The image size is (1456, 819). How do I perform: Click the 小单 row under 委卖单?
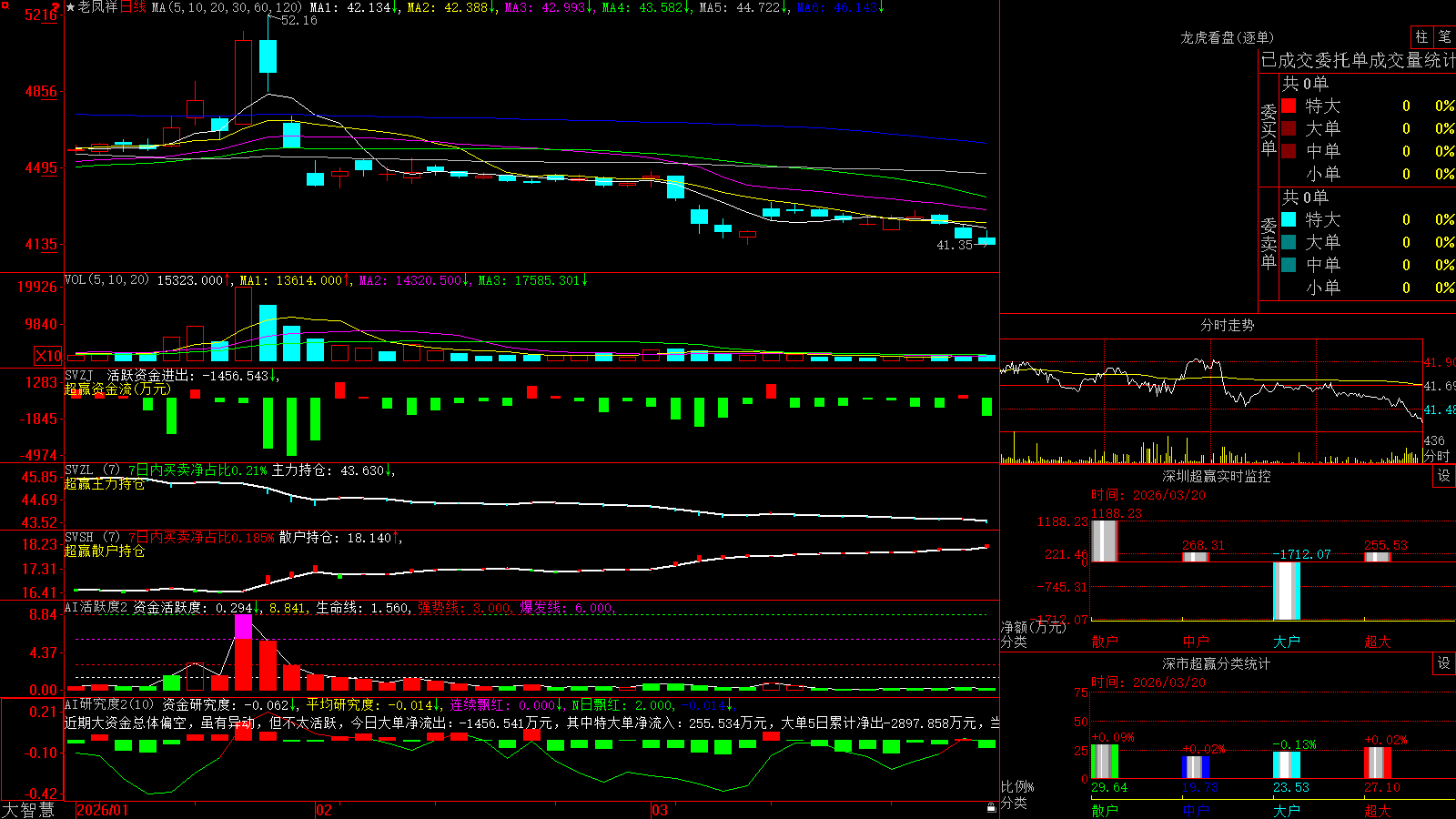(1367, 288)
